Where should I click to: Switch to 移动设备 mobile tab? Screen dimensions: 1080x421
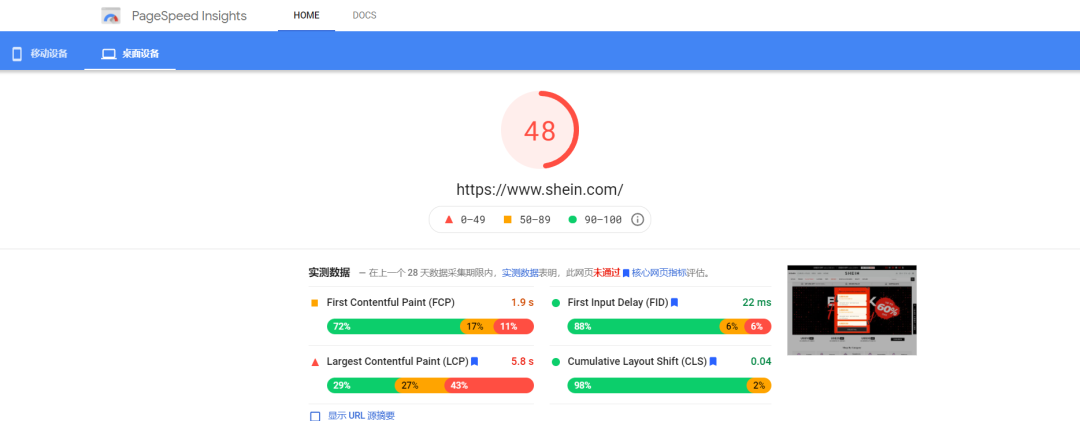41,54
